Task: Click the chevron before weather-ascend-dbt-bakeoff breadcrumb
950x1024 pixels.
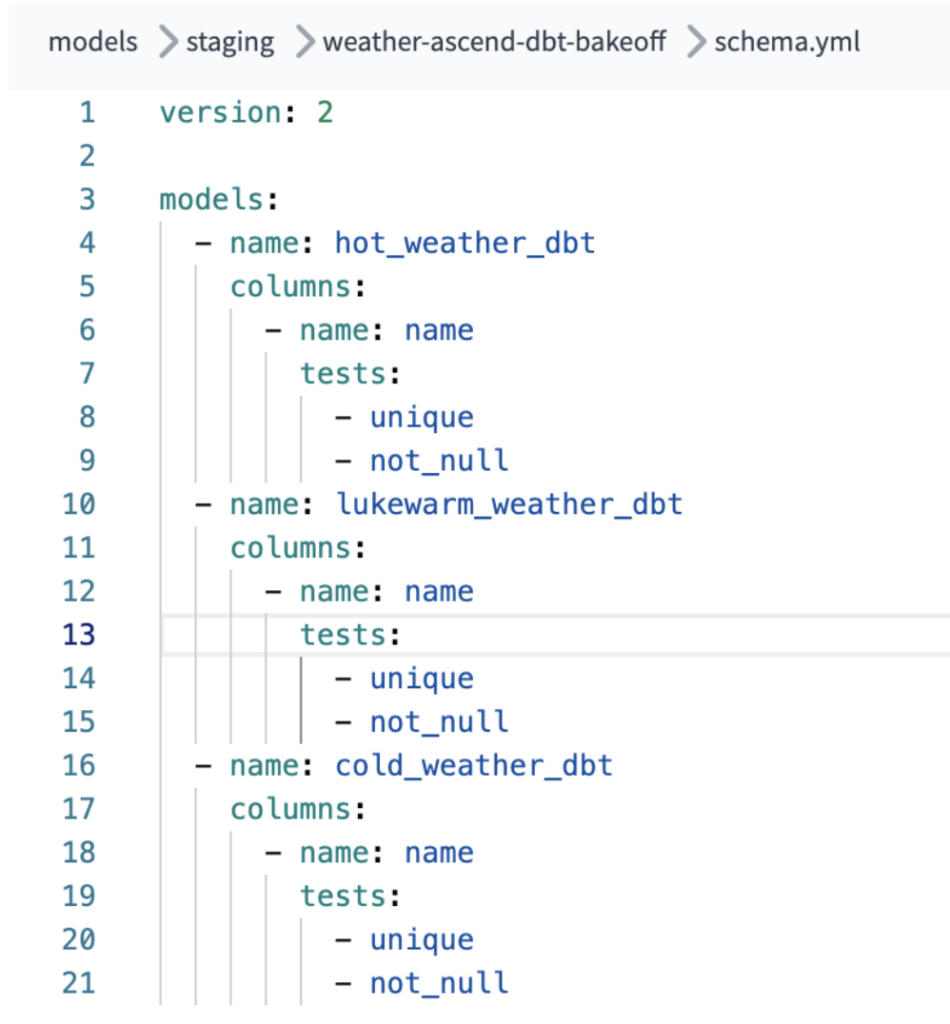Action: click(x=304, y=43)
